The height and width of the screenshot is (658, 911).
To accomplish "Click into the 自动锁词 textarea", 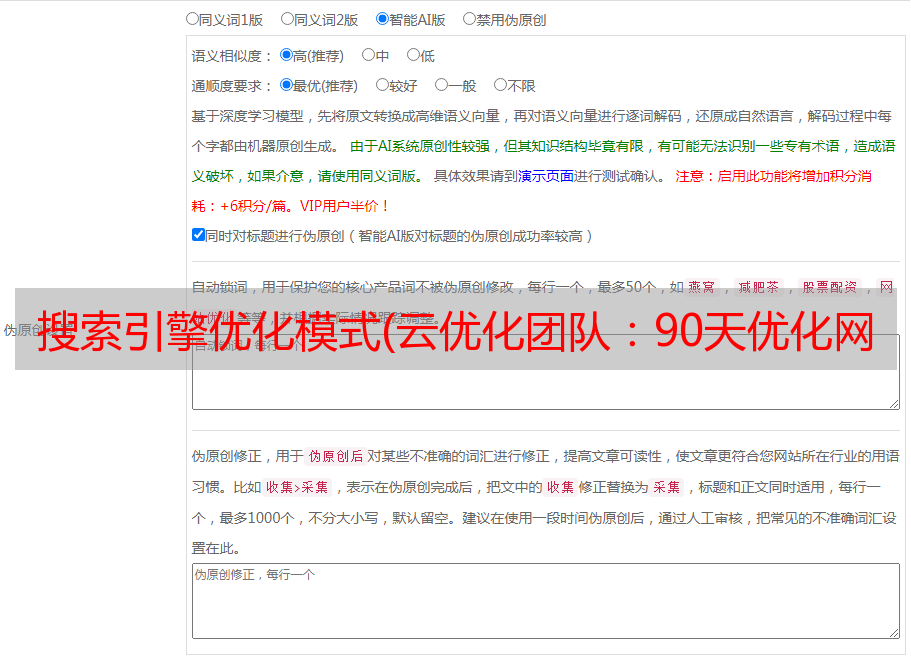I will click(x=546, y=372).
